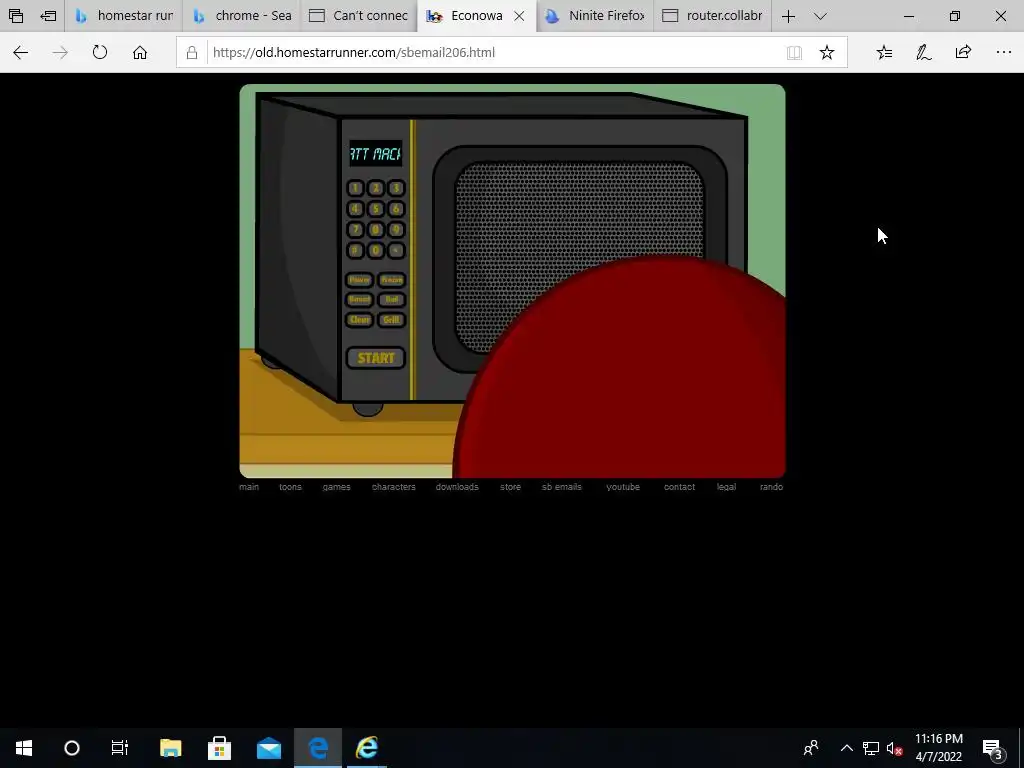Close the Econowa tab

[x=519, y=16]
